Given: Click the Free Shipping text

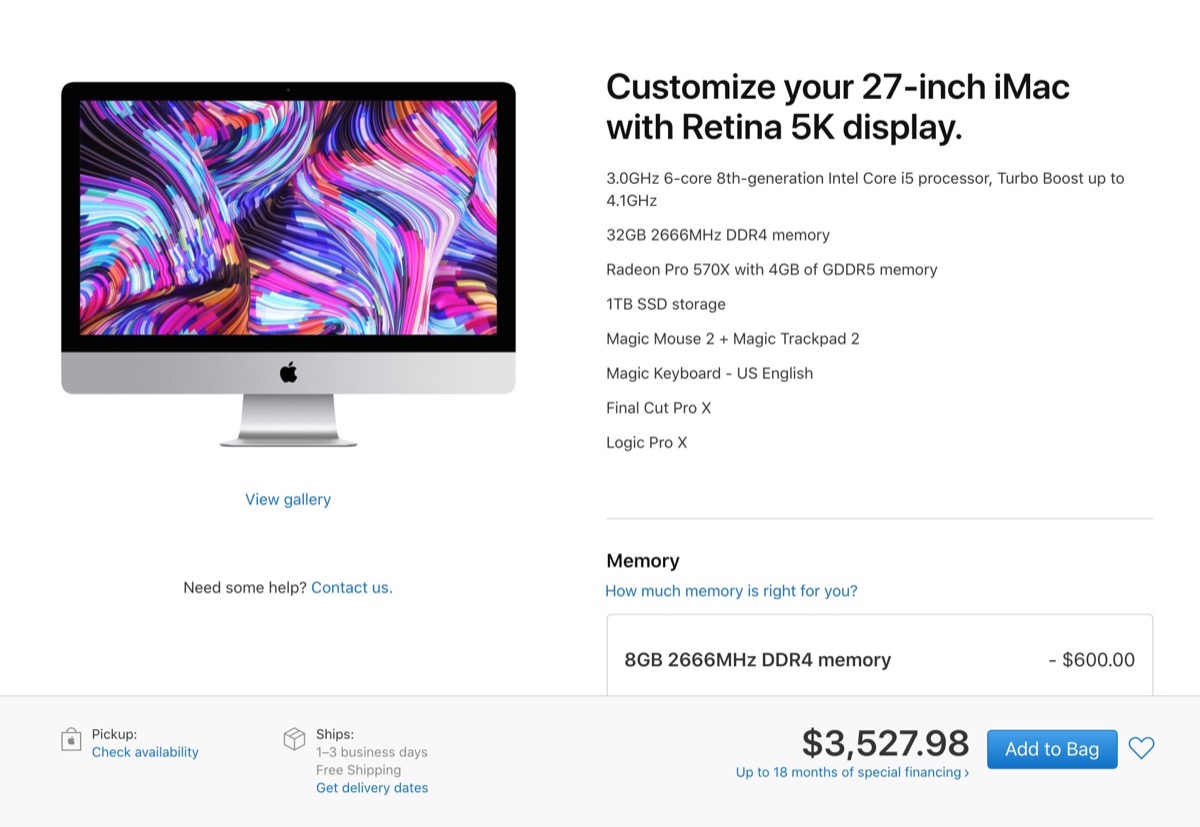Looking at the screenshot, I should (x=358, y=770).
